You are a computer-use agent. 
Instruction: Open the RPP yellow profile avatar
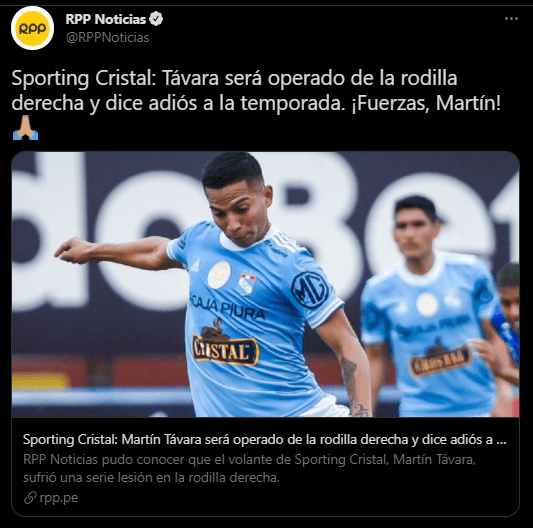(32, 28)
